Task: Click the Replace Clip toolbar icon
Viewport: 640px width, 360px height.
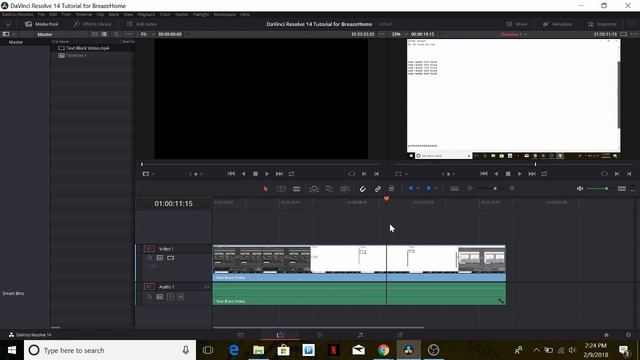Action: pyautogui.click(x=345, y=189)
